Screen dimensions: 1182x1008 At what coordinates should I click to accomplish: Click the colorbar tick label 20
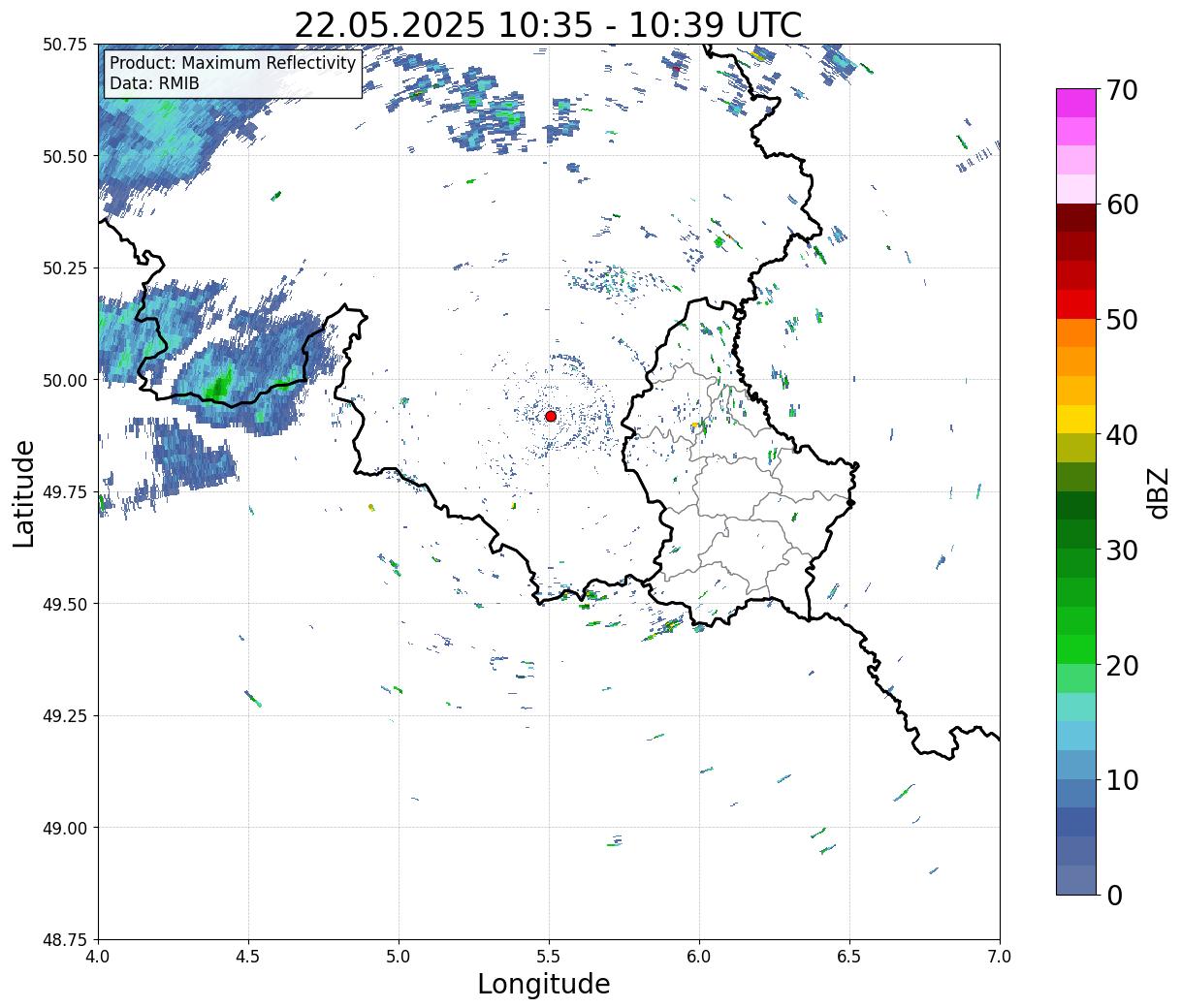coord(1122,665)
